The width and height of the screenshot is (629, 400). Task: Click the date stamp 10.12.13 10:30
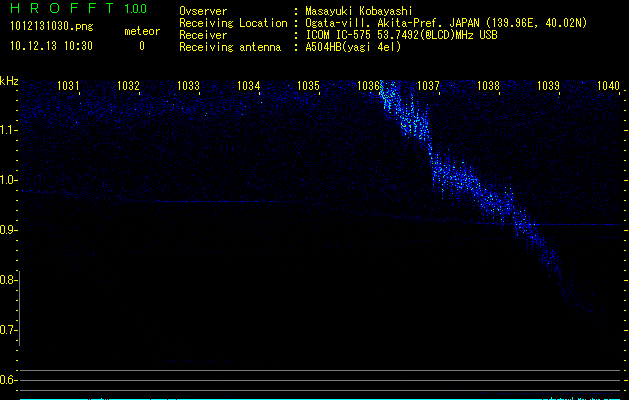pos(51,46)
